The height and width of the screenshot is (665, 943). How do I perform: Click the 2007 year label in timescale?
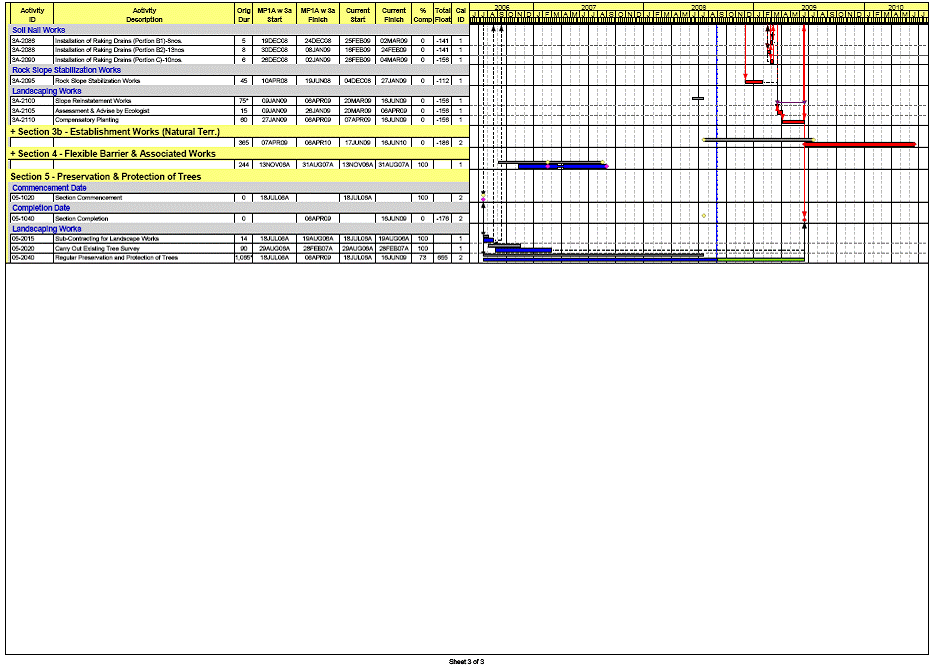coord(589,7)
